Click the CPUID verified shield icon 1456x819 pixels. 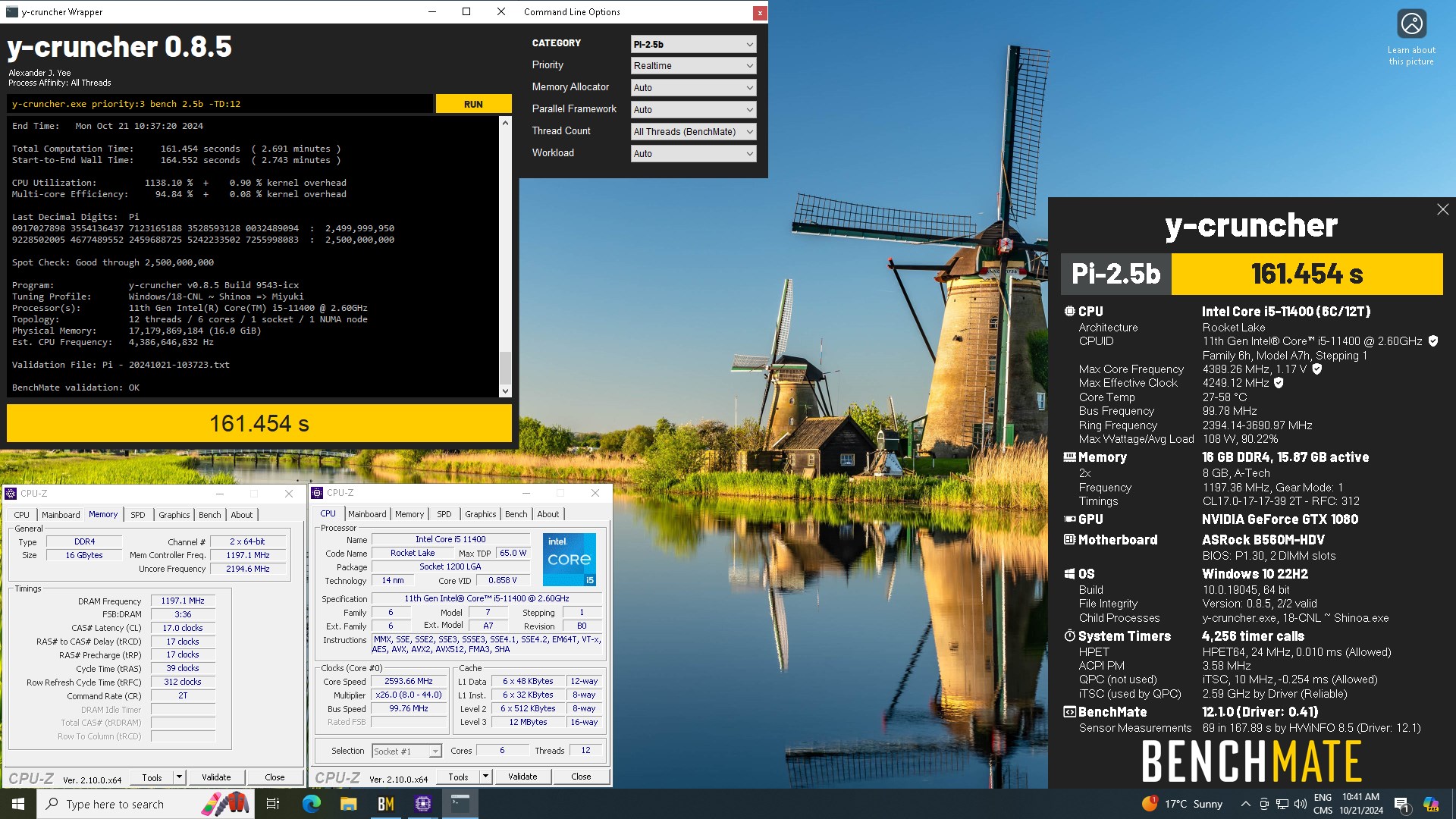click(1433, 341)
